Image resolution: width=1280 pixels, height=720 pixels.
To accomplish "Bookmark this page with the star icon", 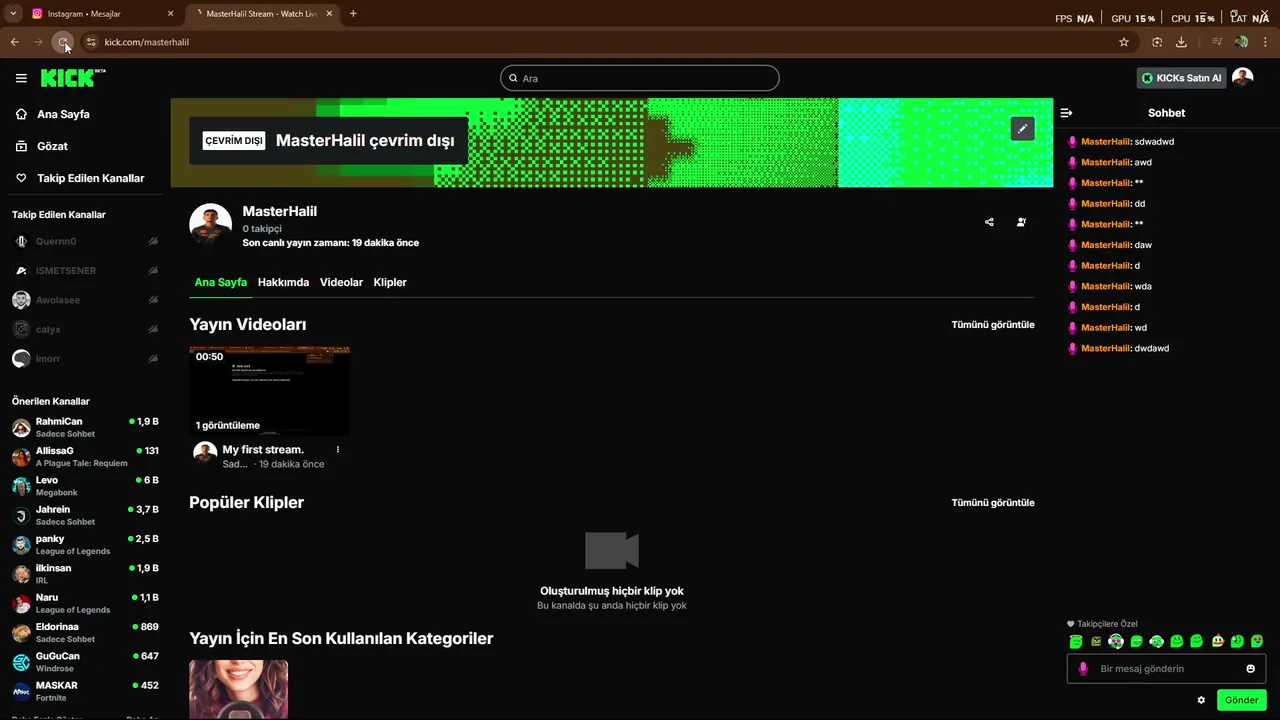I will pos(1124,42).
